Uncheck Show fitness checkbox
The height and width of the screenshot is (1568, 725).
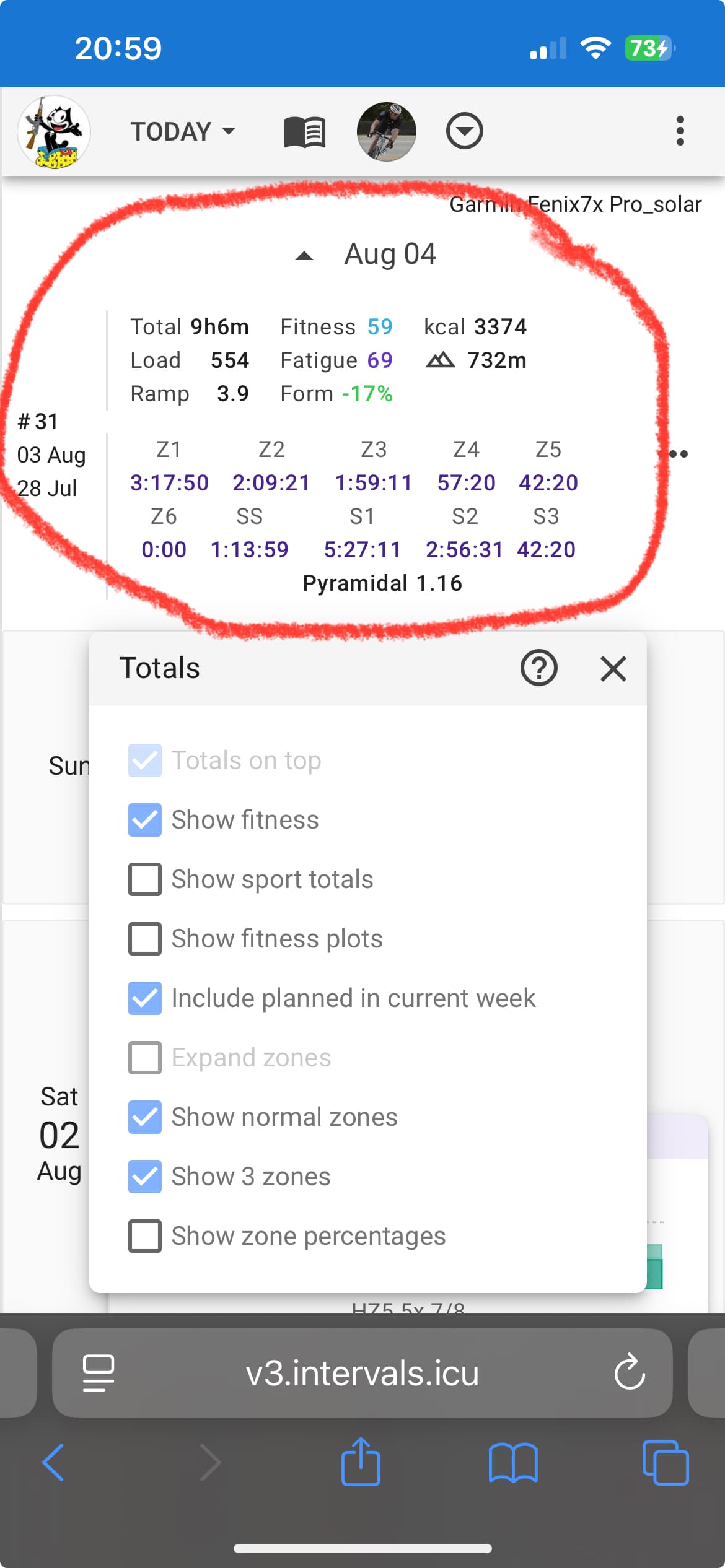click(x=145, y=820)
